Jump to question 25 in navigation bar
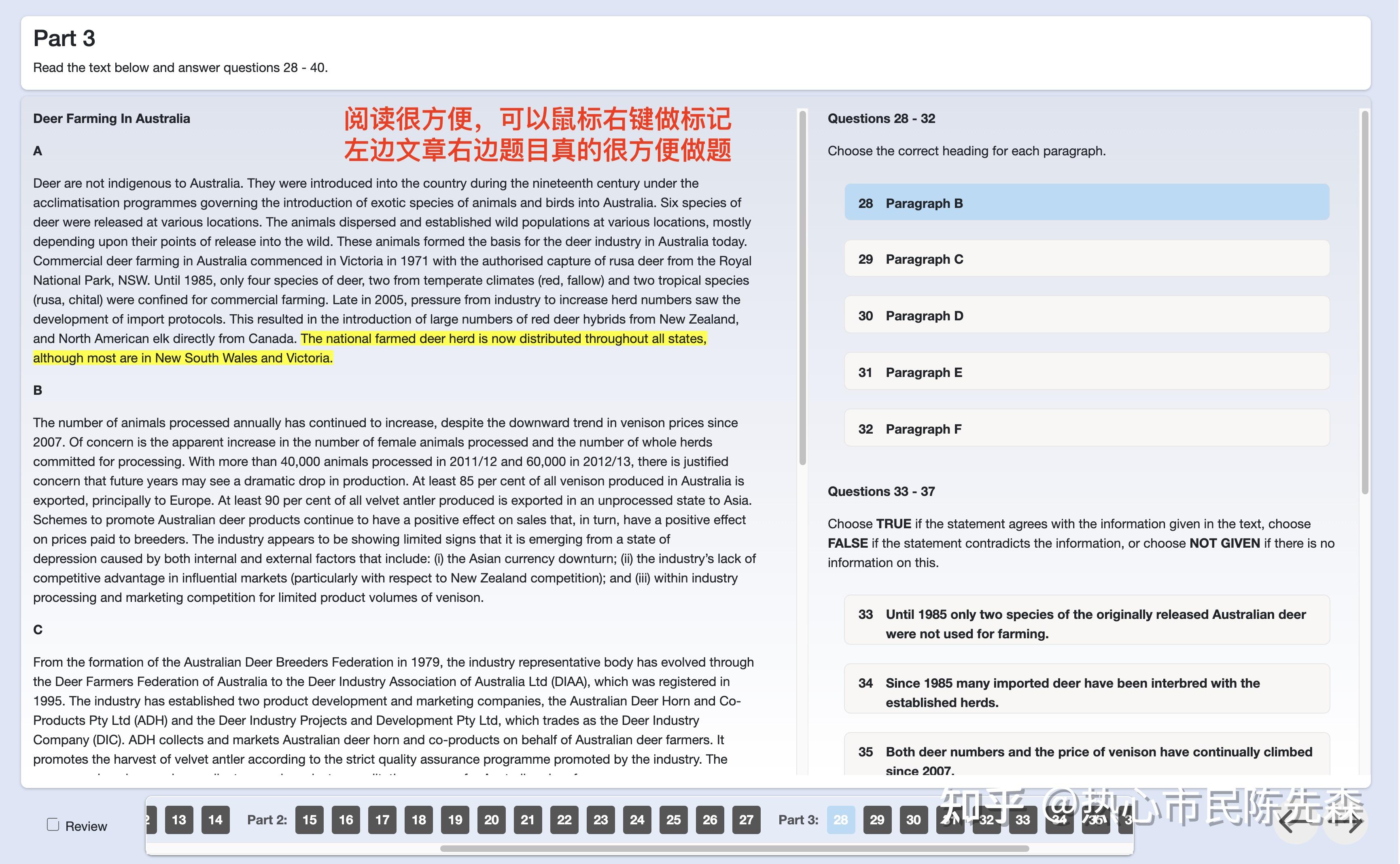 tap(674, 820)
